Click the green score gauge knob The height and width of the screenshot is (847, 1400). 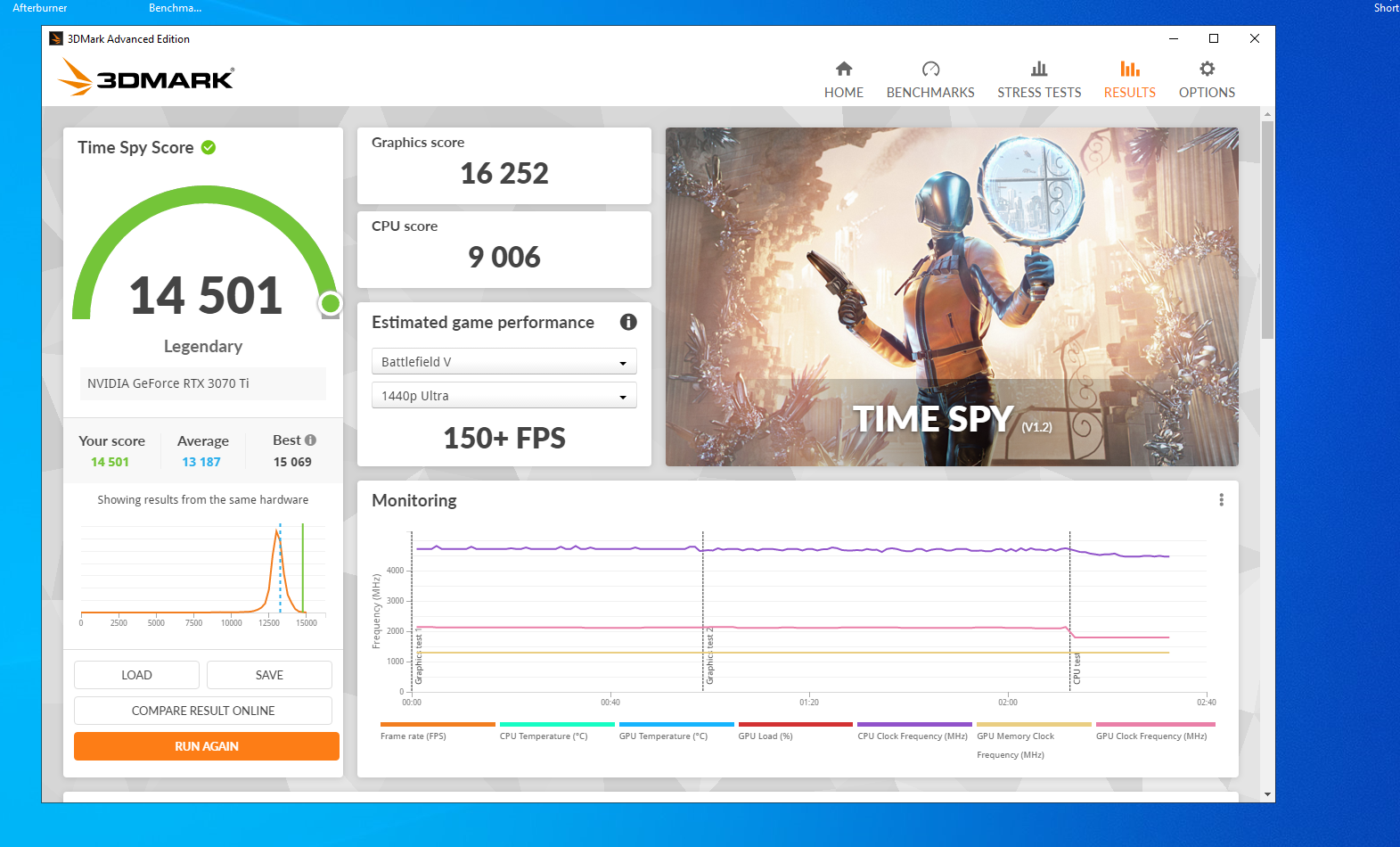(x=330, y=304)
